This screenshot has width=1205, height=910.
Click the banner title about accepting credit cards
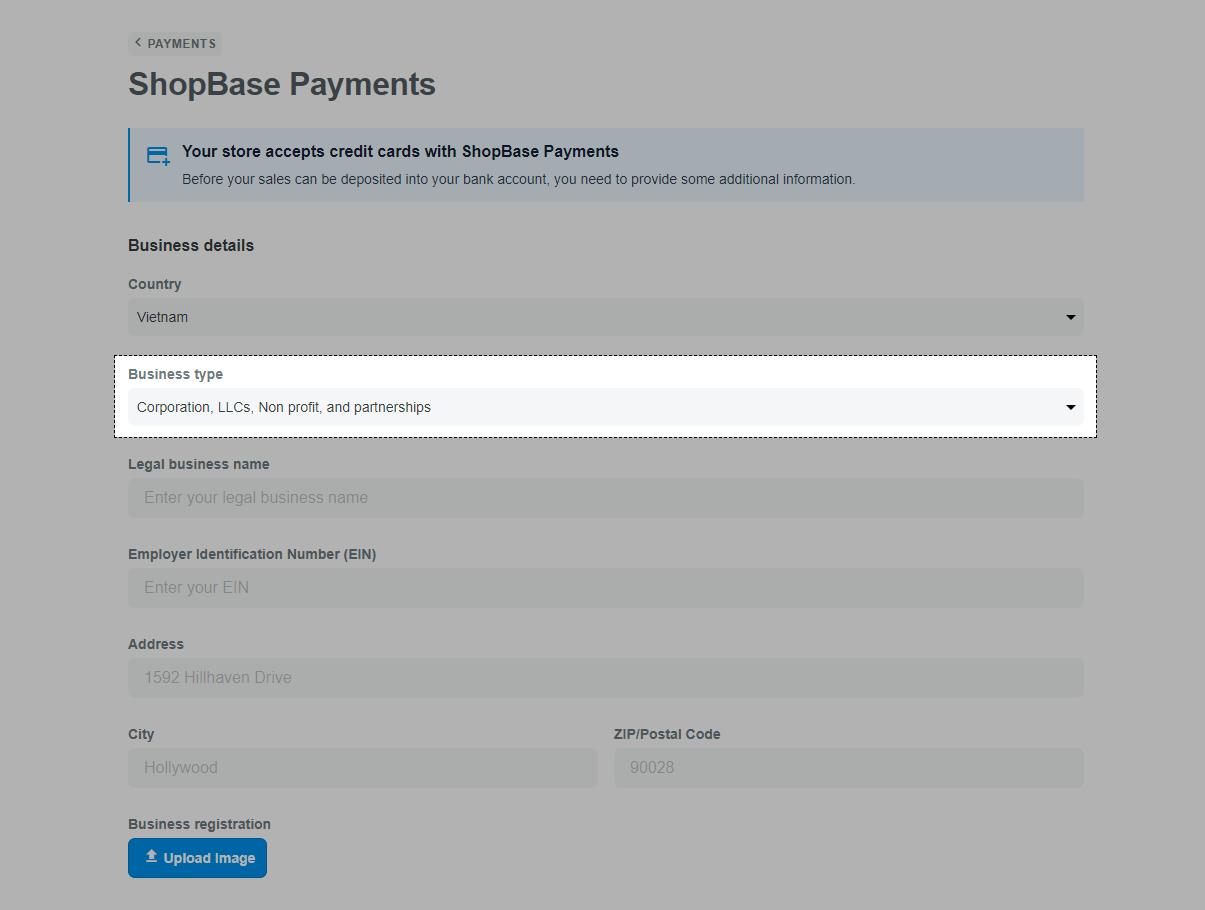pos(400,152)
